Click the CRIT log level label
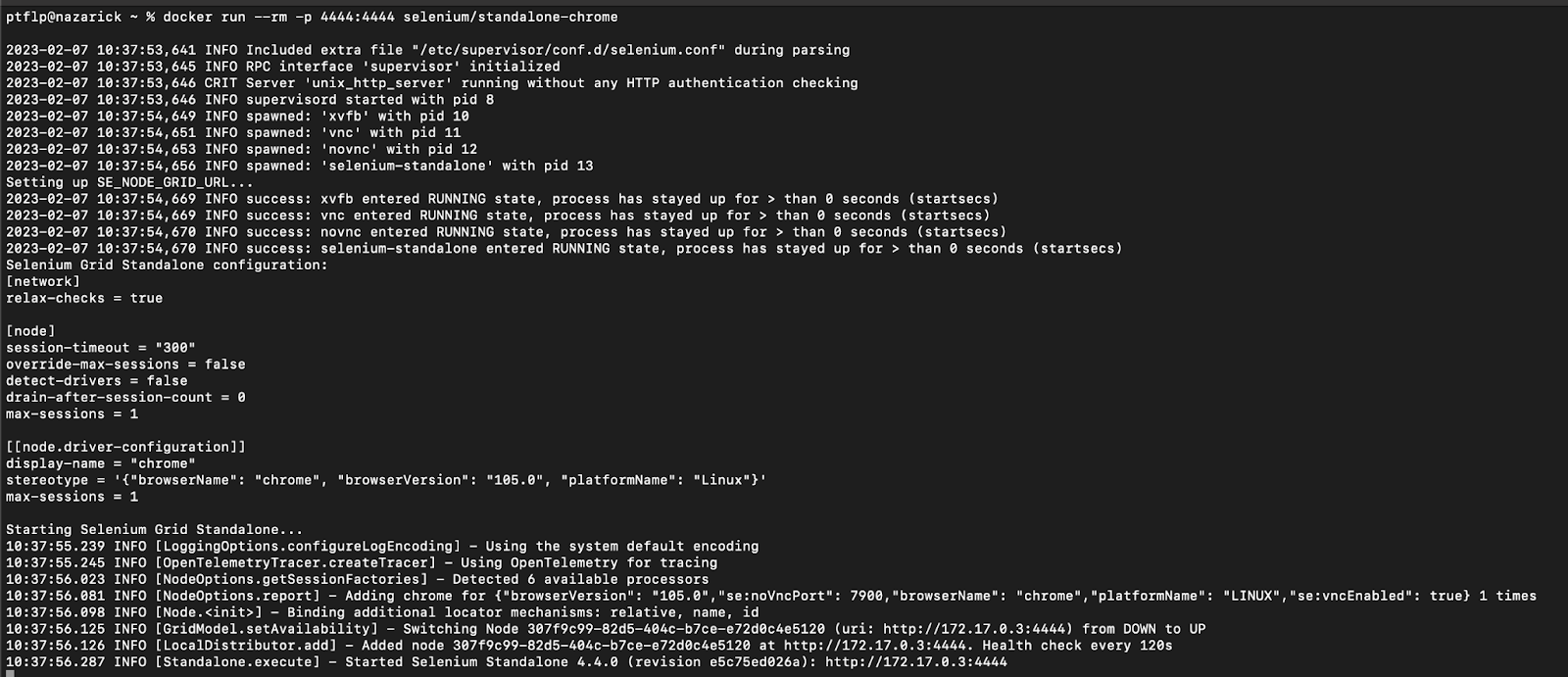Image resolution: width=1568 pixels, height=677 pixels. [220, 83]
